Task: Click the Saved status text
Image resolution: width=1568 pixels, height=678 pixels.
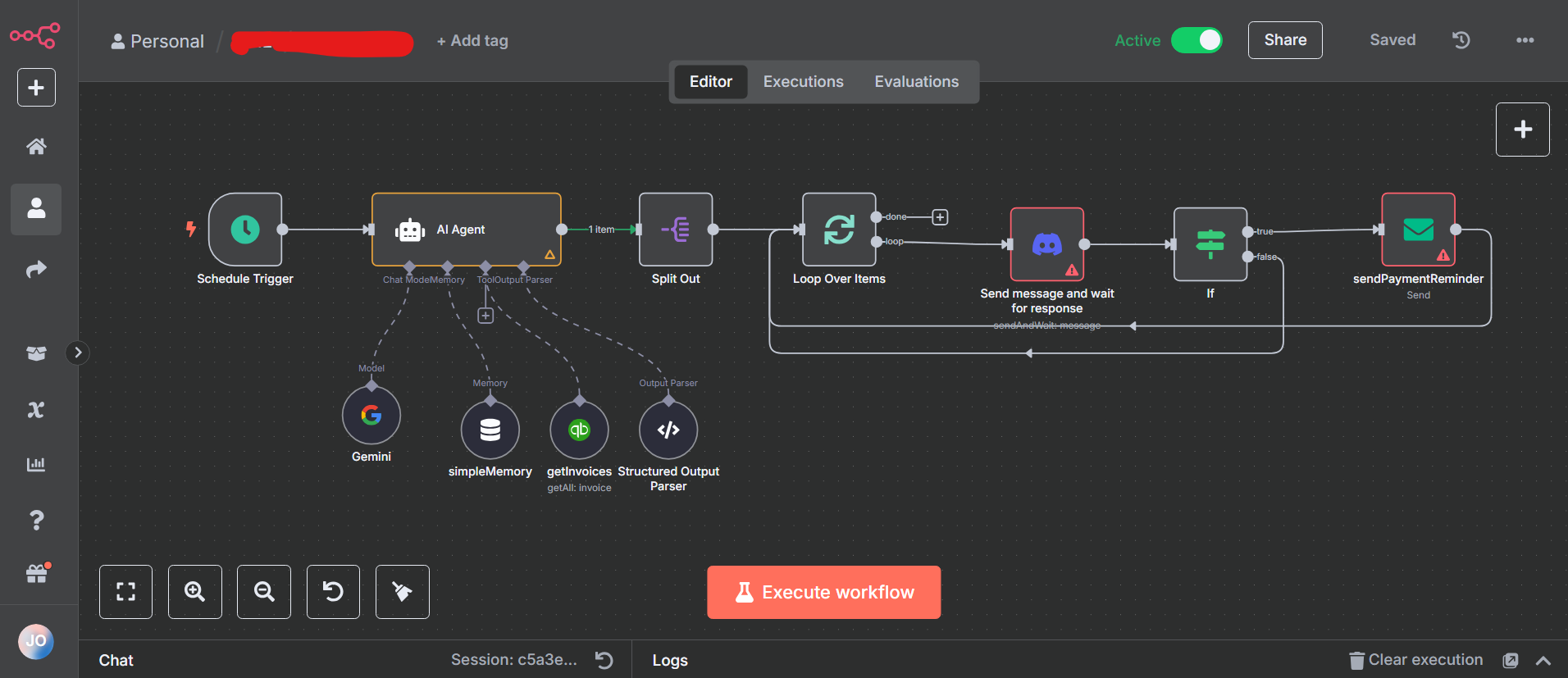Action: point(1393,40)
